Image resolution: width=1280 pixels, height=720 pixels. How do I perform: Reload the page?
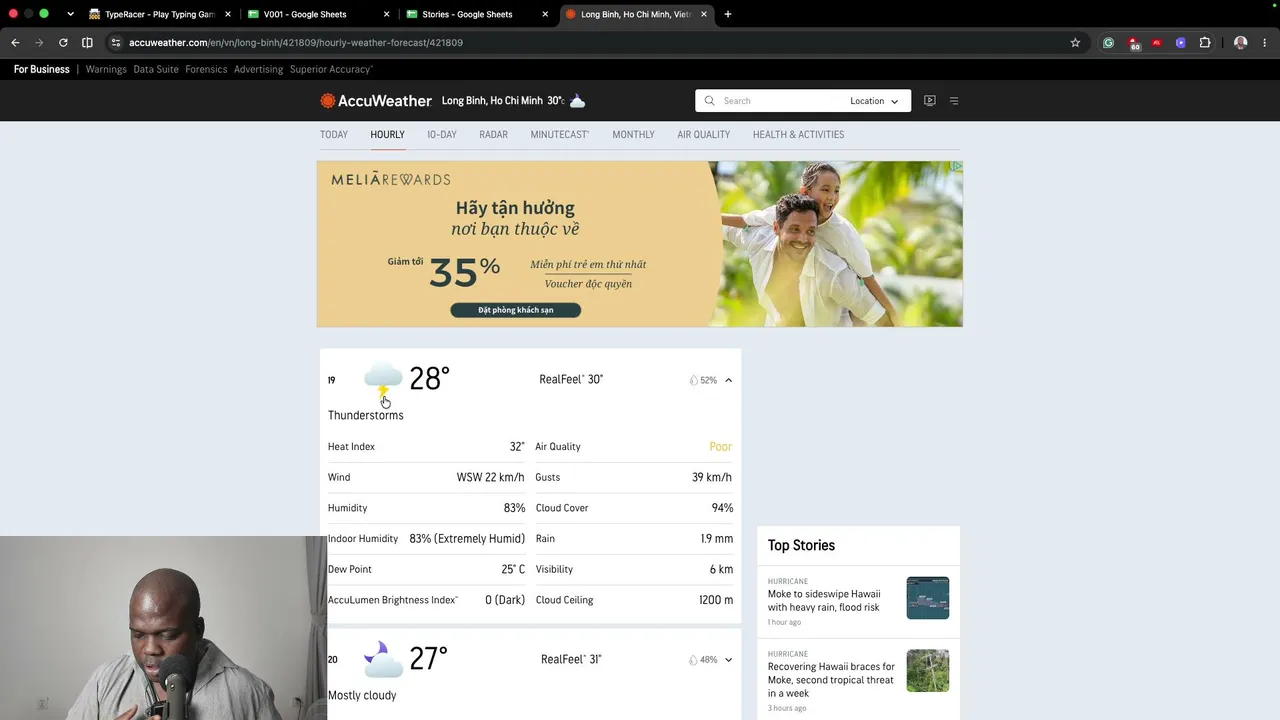63,43
